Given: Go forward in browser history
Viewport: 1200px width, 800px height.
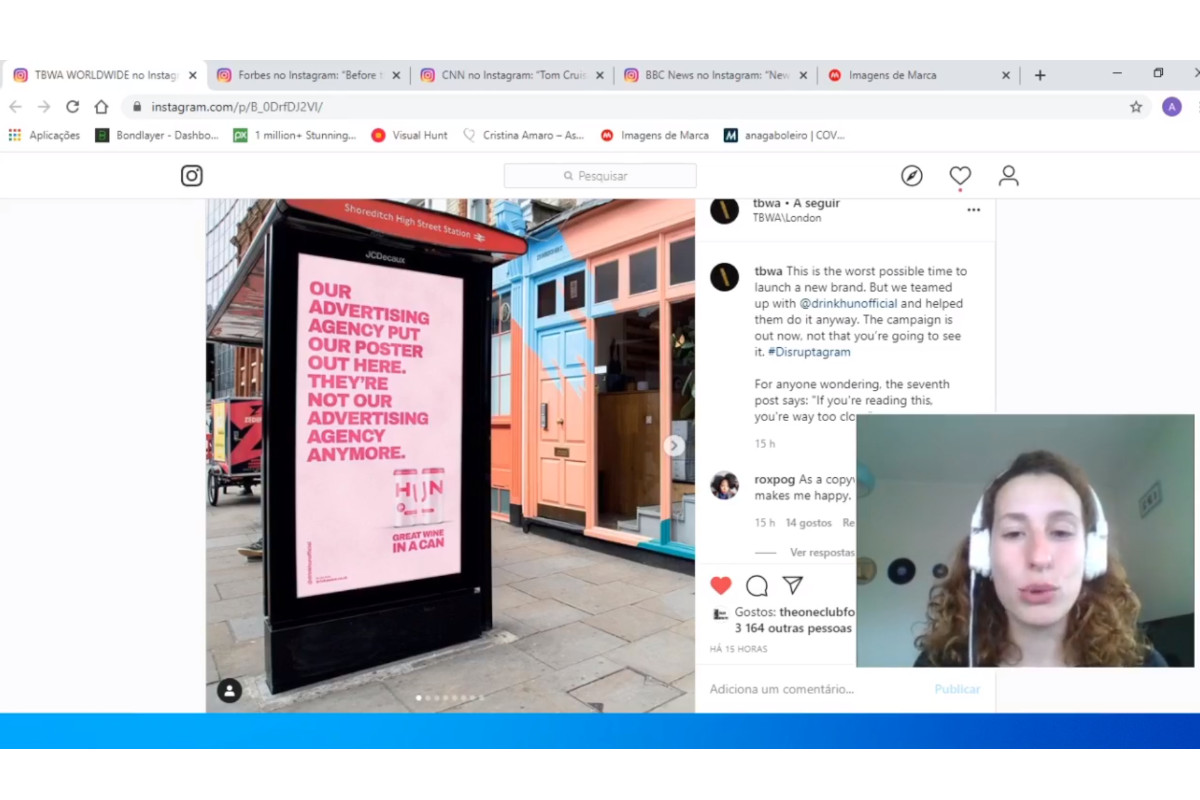Looking at the screenshot, I should point(44,107).
